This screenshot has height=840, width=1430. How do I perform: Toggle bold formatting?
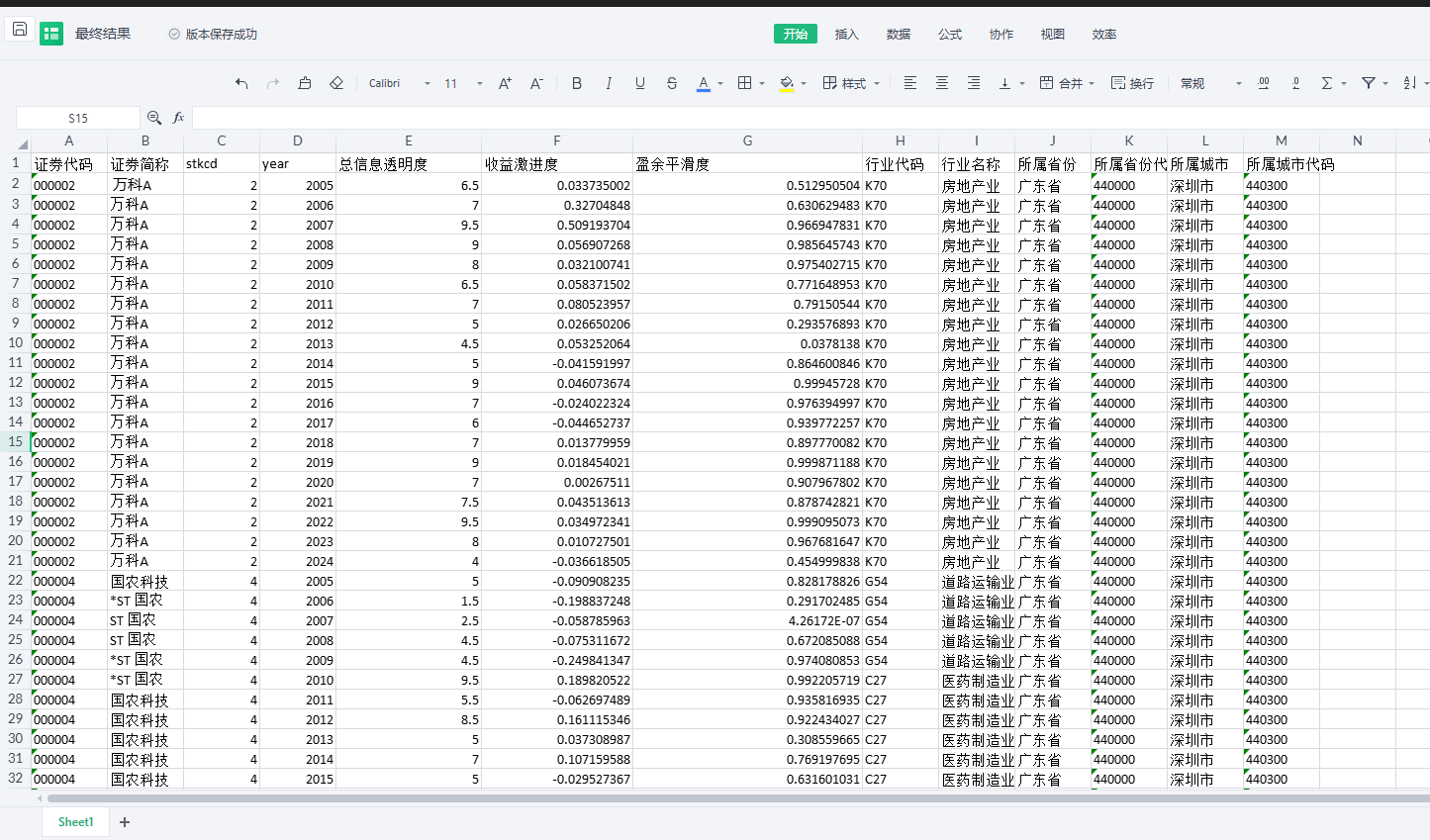(577, 83)
